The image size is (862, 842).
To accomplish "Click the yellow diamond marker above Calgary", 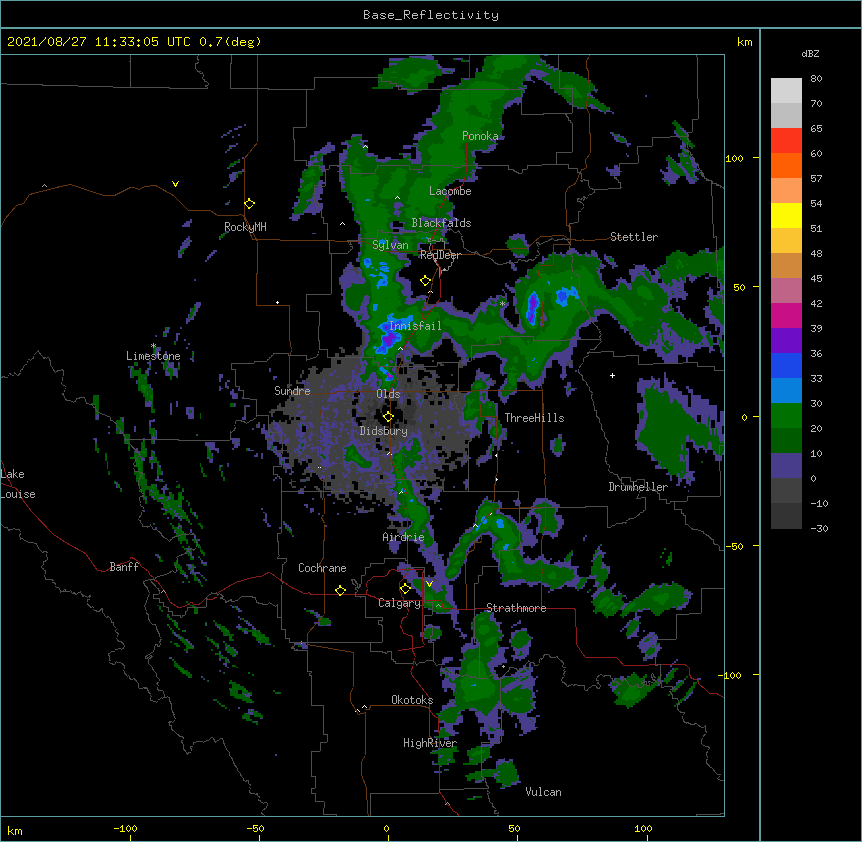I will point(405,589).
